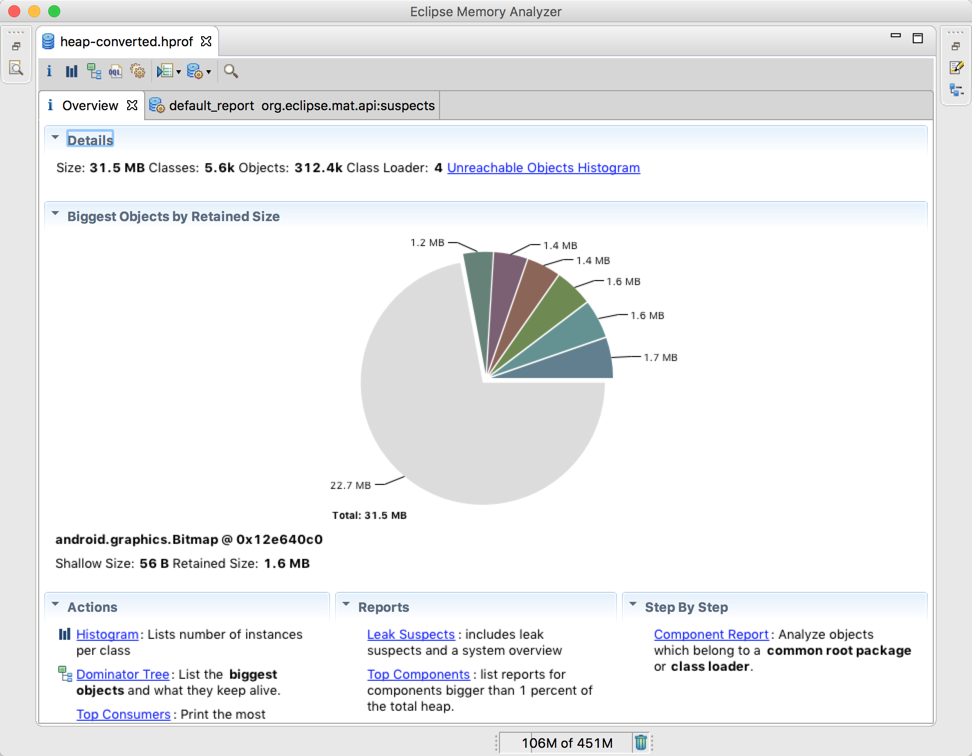Click android.graphics.Bitmap @ 0x12e640c0 text
972x756 pixels.
tap(189, 540)
